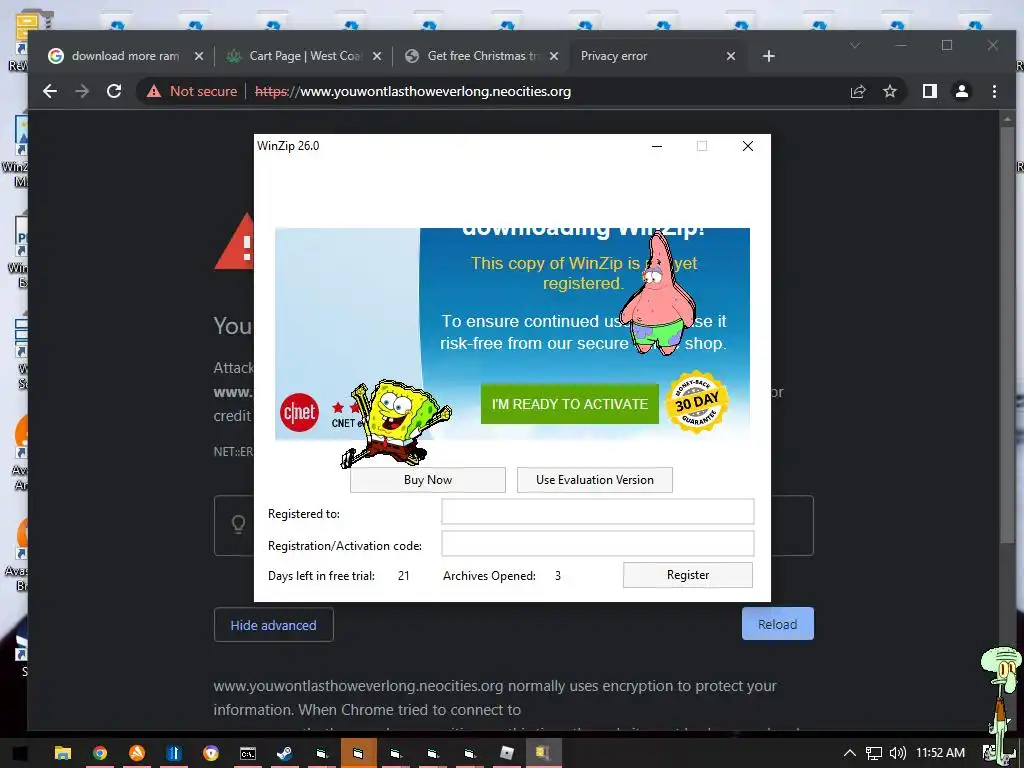
Task: Close the 'Privacy error' tab
Action: (x=731, y=56)
